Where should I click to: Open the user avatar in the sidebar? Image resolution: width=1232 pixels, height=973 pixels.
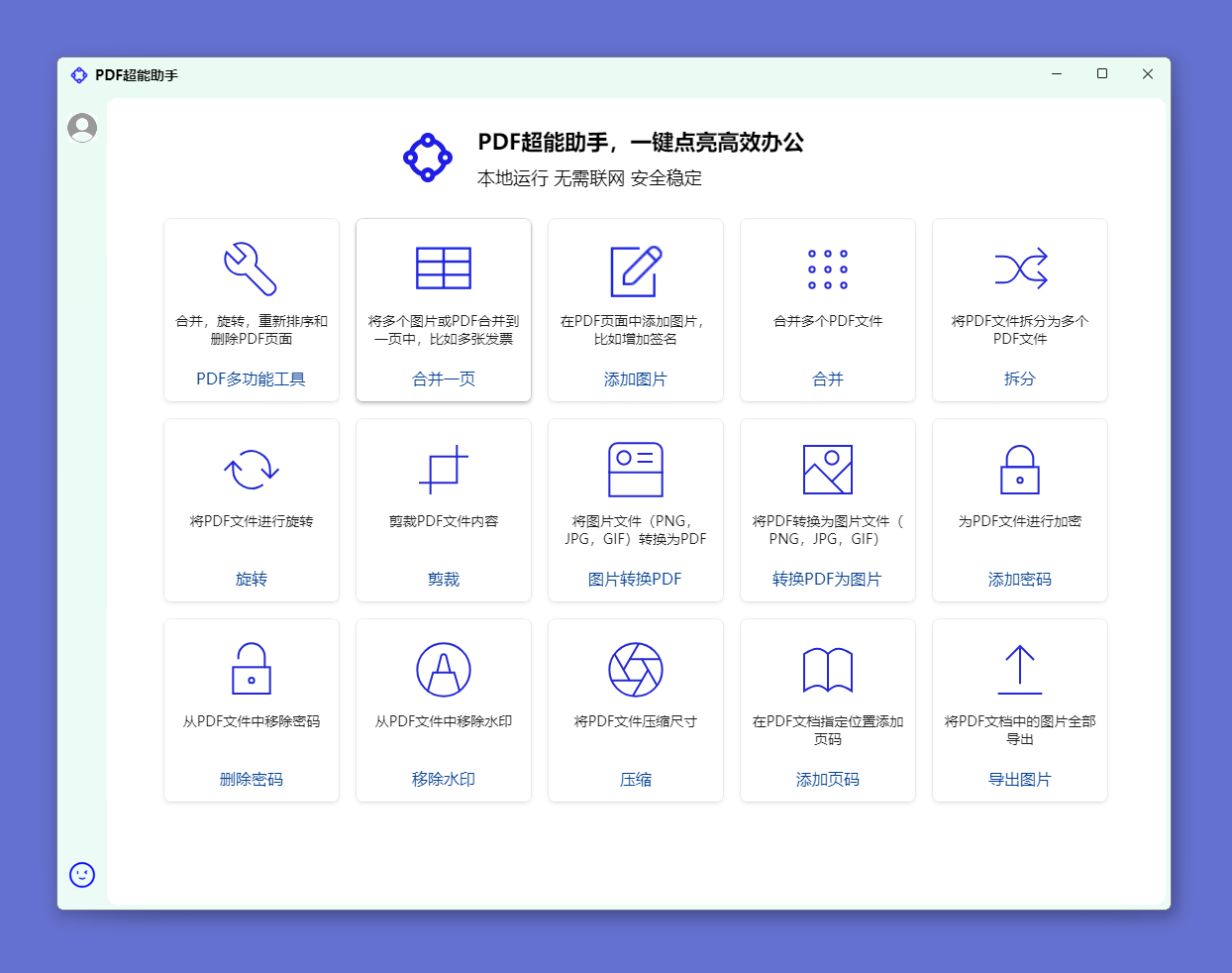point(82,128)
